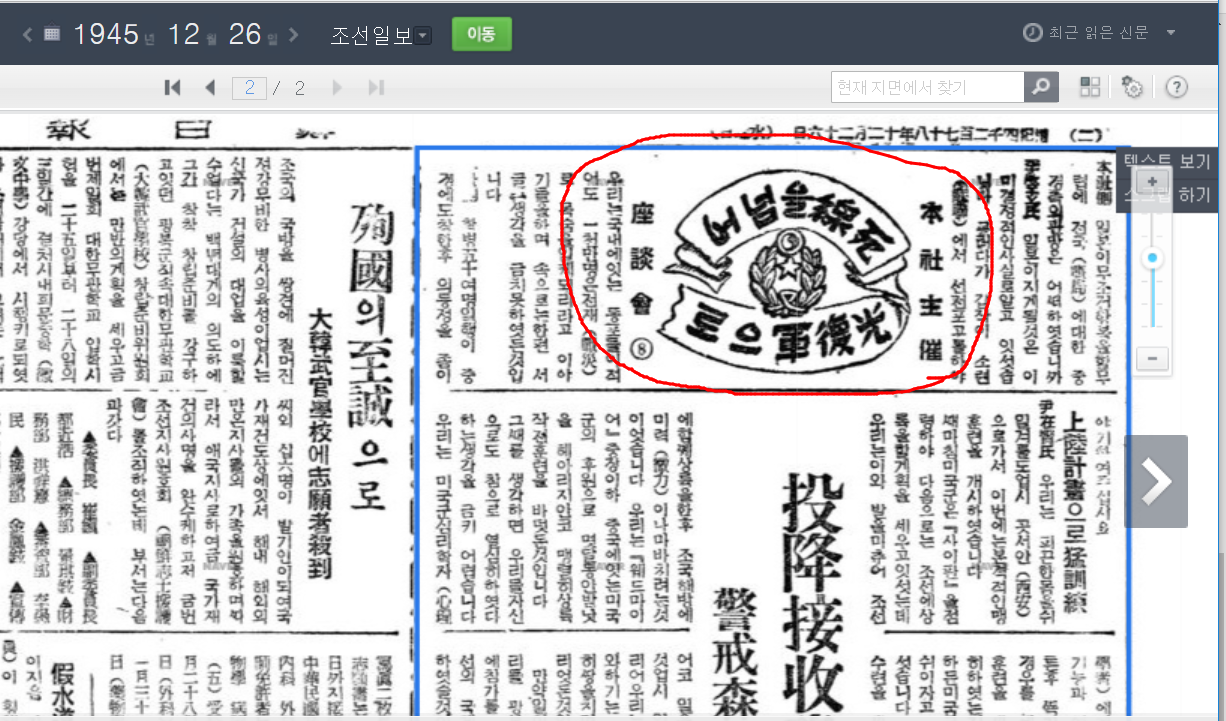Image resolution: width=1226 pixels, height=721 pixels.
Task: Go to the next date arrow
Action: coord(293,35)
